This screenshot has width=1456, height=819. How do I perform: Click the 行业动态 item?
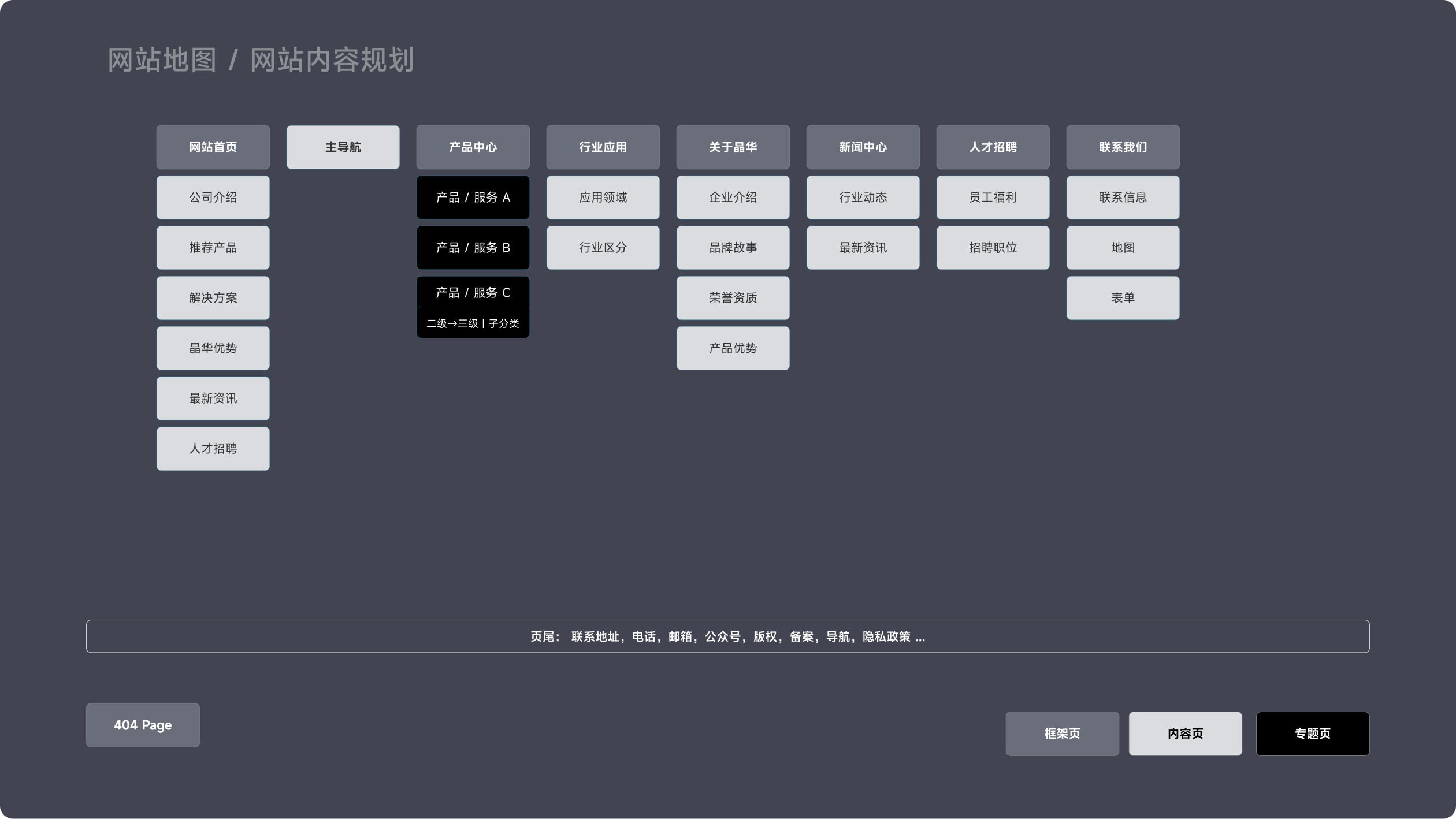[x=863, y=198]
